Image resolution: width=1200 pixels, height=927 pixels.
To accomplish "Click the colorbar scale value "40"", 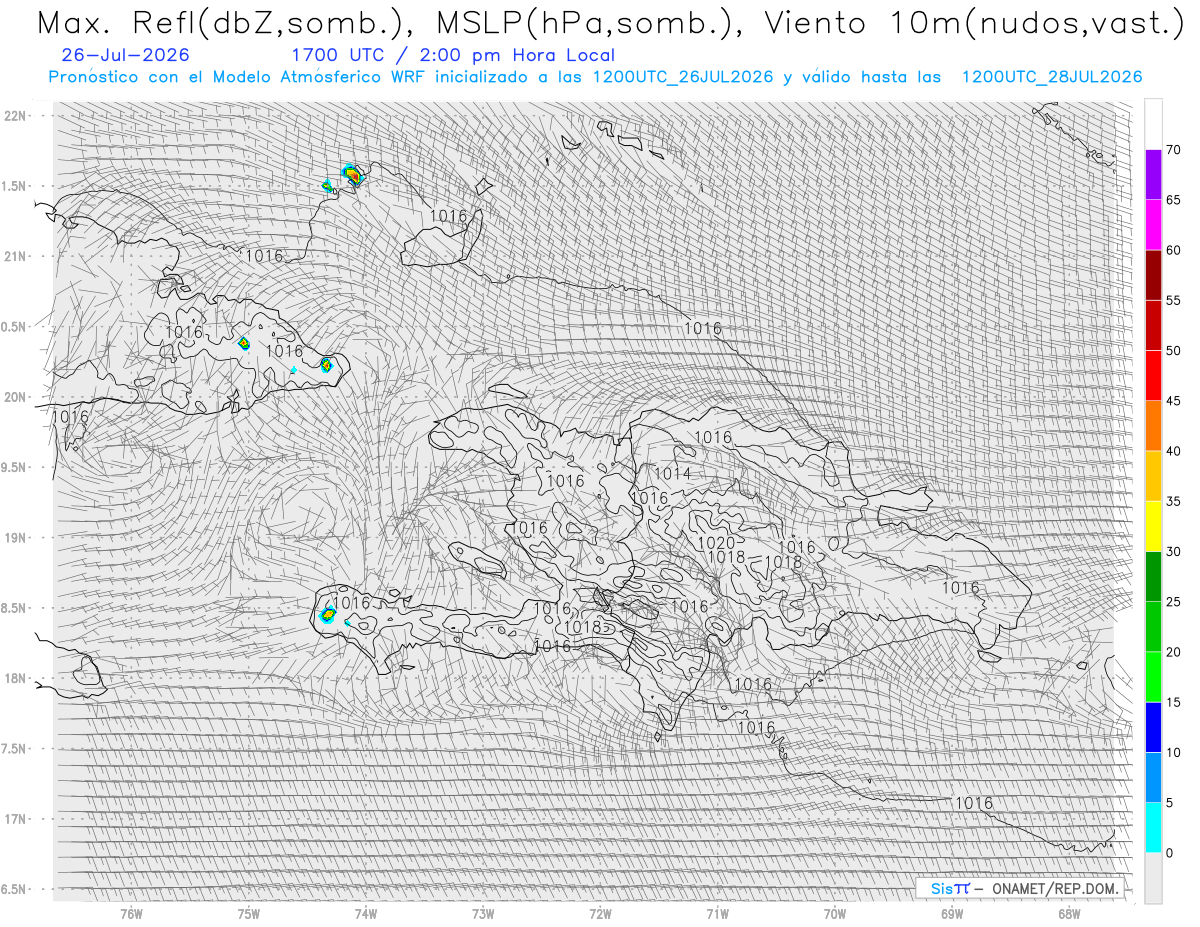I will 1174,451.
